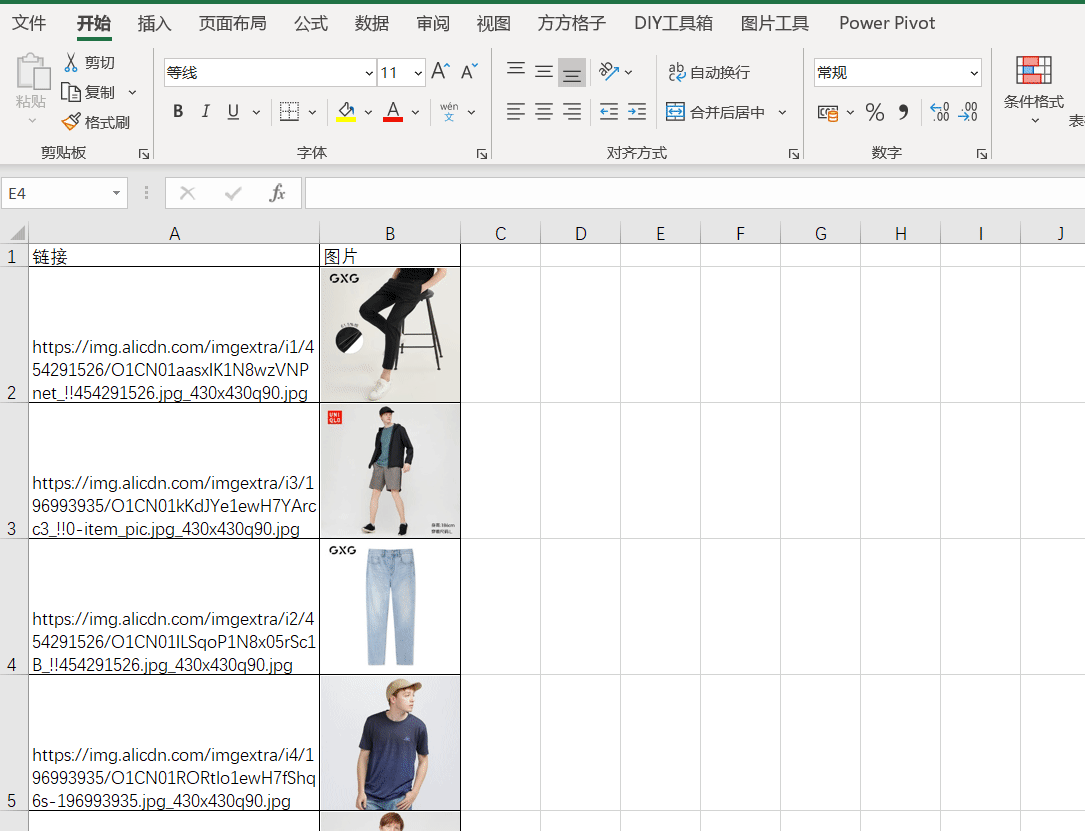Open the Power Pivot tab
This screenshot has height=831, width=1085.
point(887,23)
